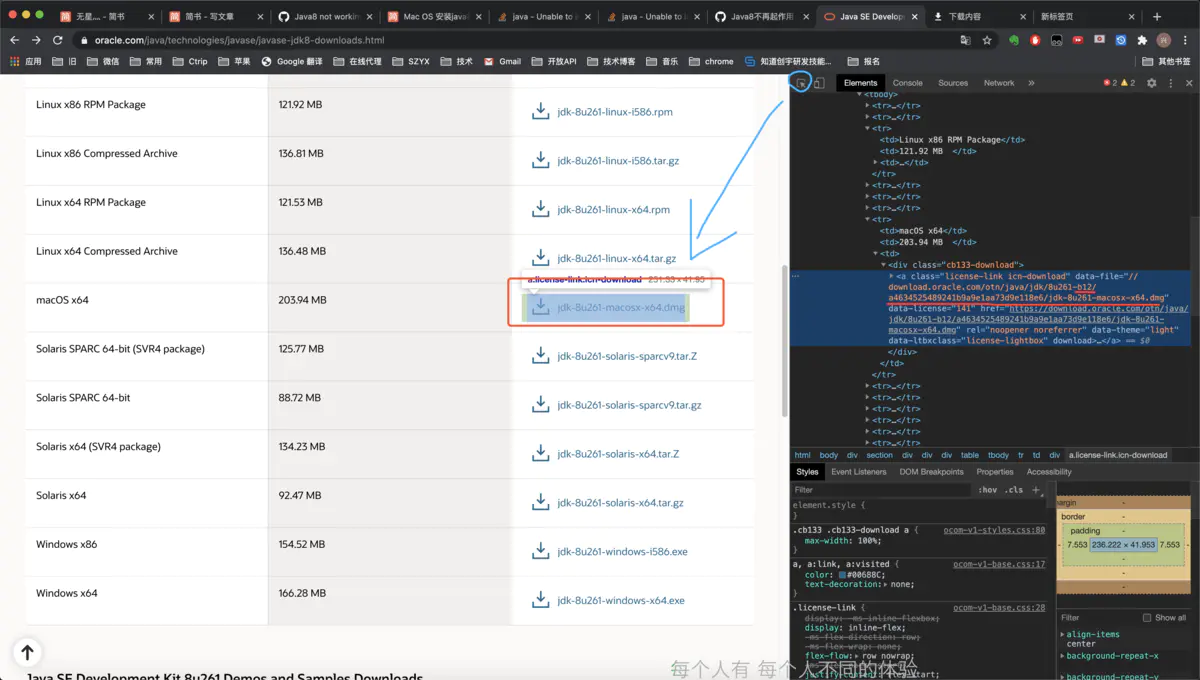Toggle the .cls element classes panel
The height and width of the screenshot is (680, 1200).
tap(1015, 490)
